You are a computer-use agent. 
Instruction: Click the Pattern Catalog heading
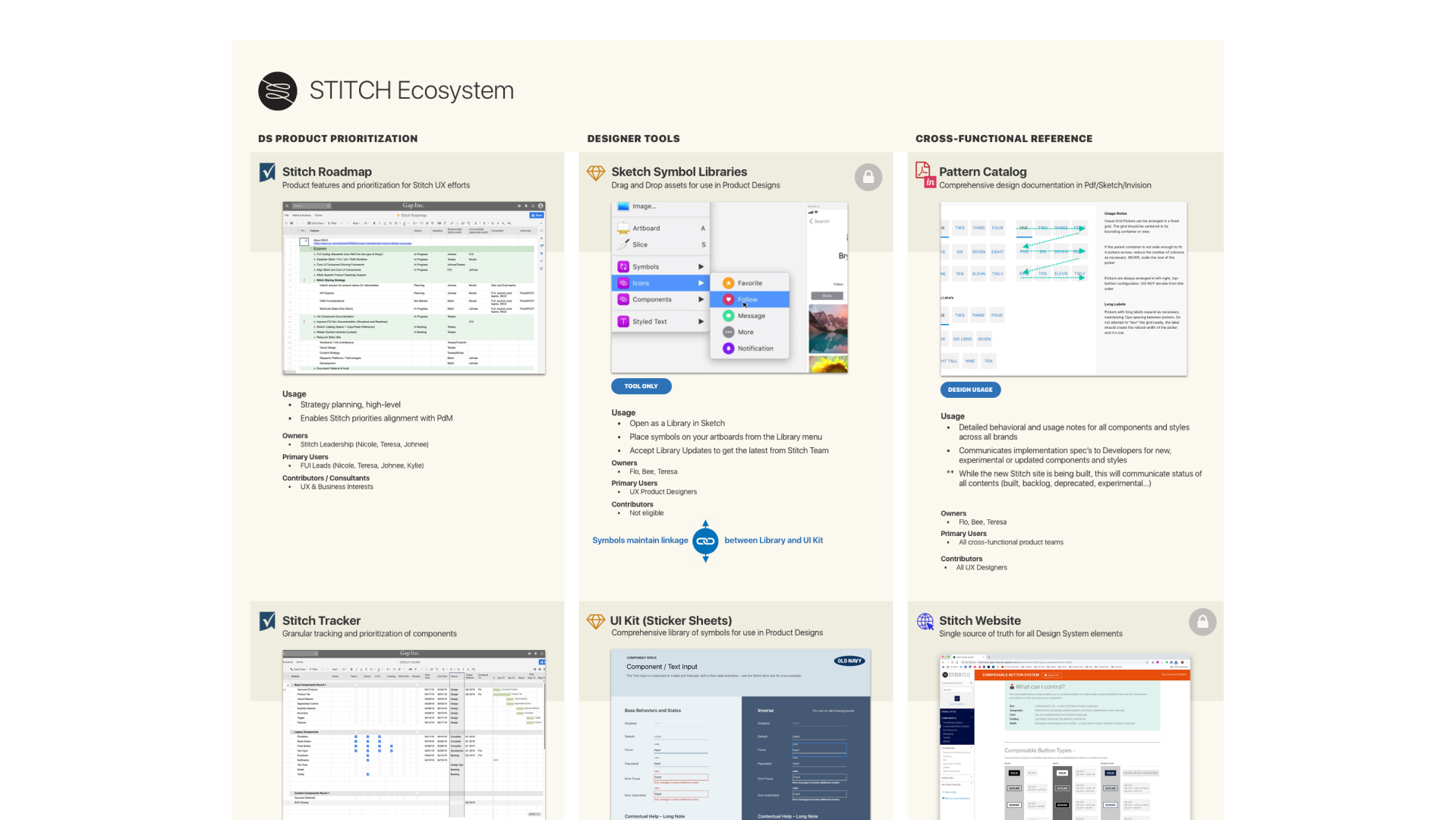coord(983,172)
